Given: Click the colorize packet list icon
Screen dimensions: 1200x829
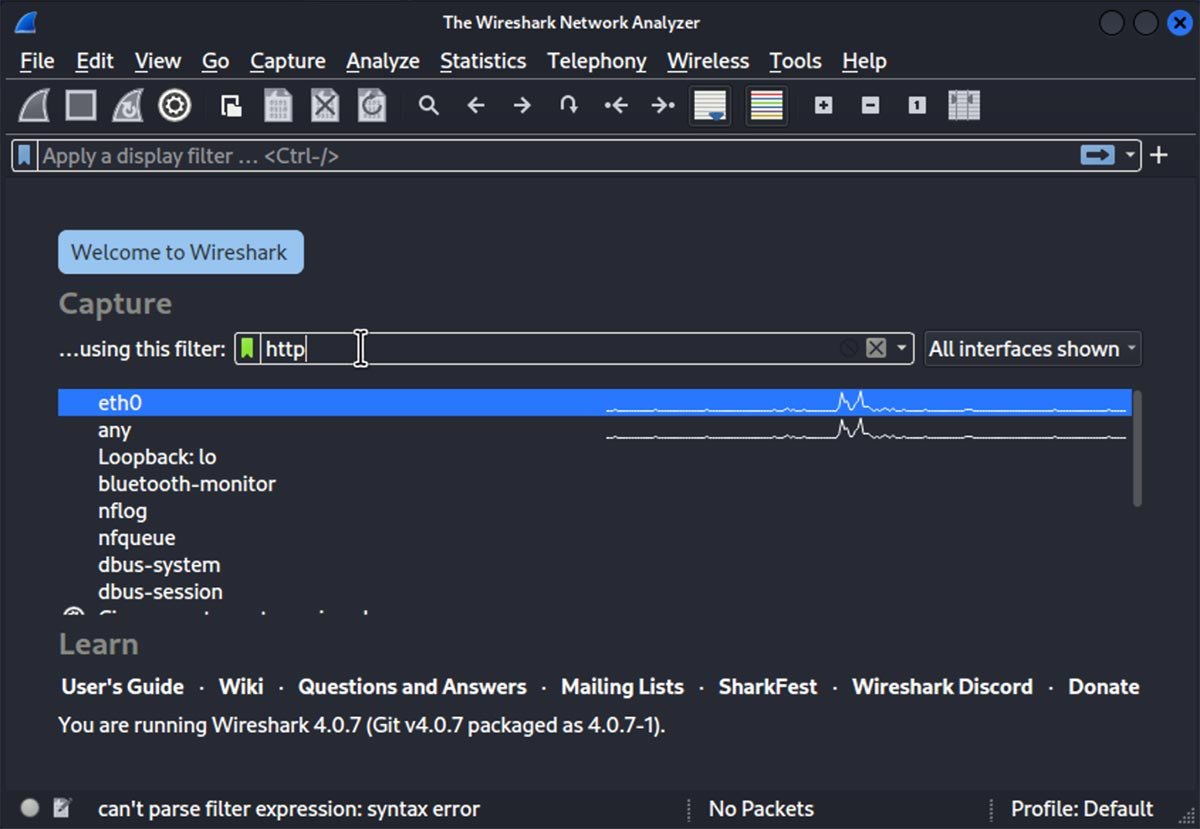Looking at the screenshot, I should pyautogui.click(x=766, y=105).
